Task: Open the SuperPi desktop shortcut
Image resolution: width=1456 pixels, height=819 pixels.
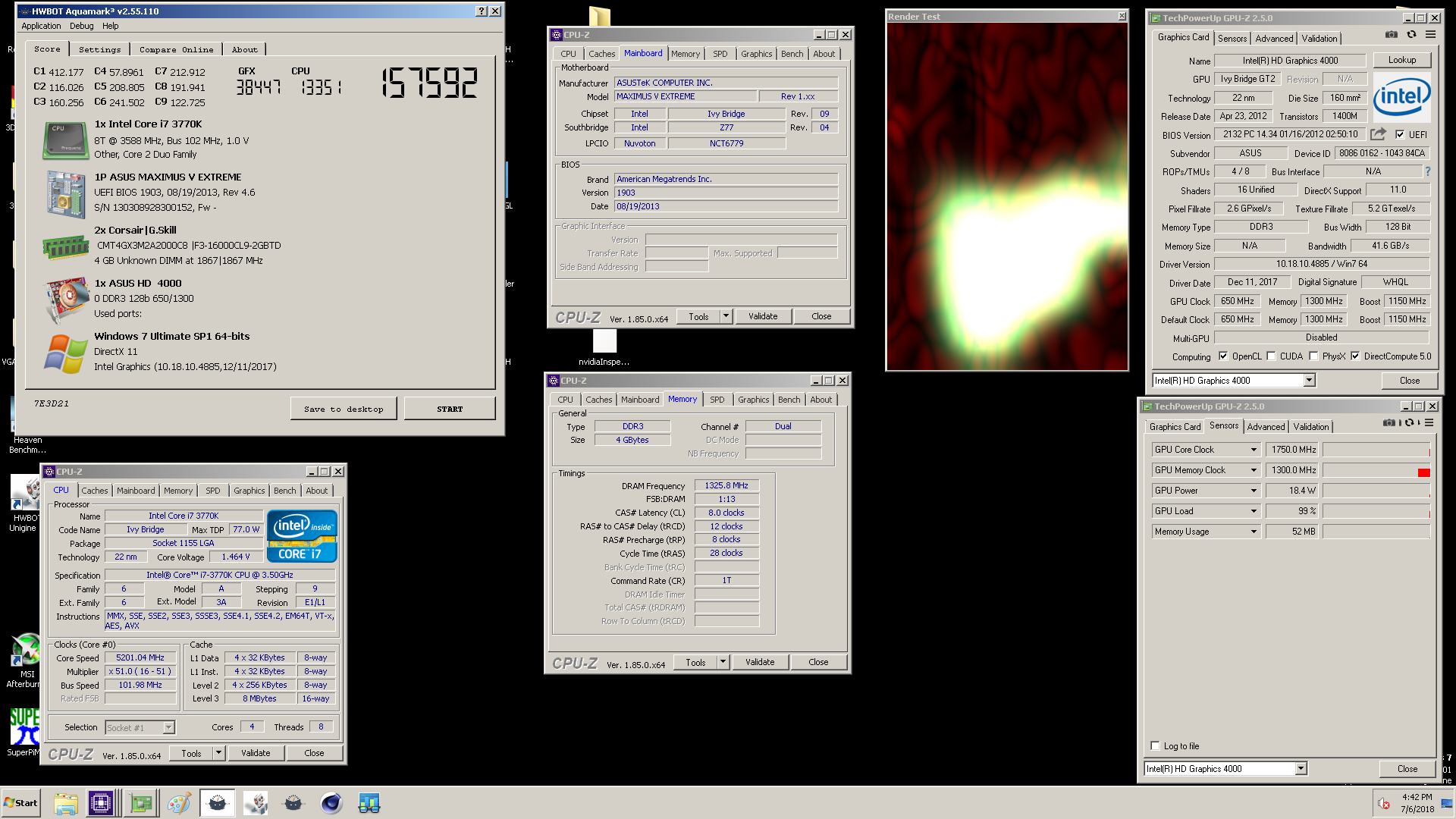Action: 24,733
